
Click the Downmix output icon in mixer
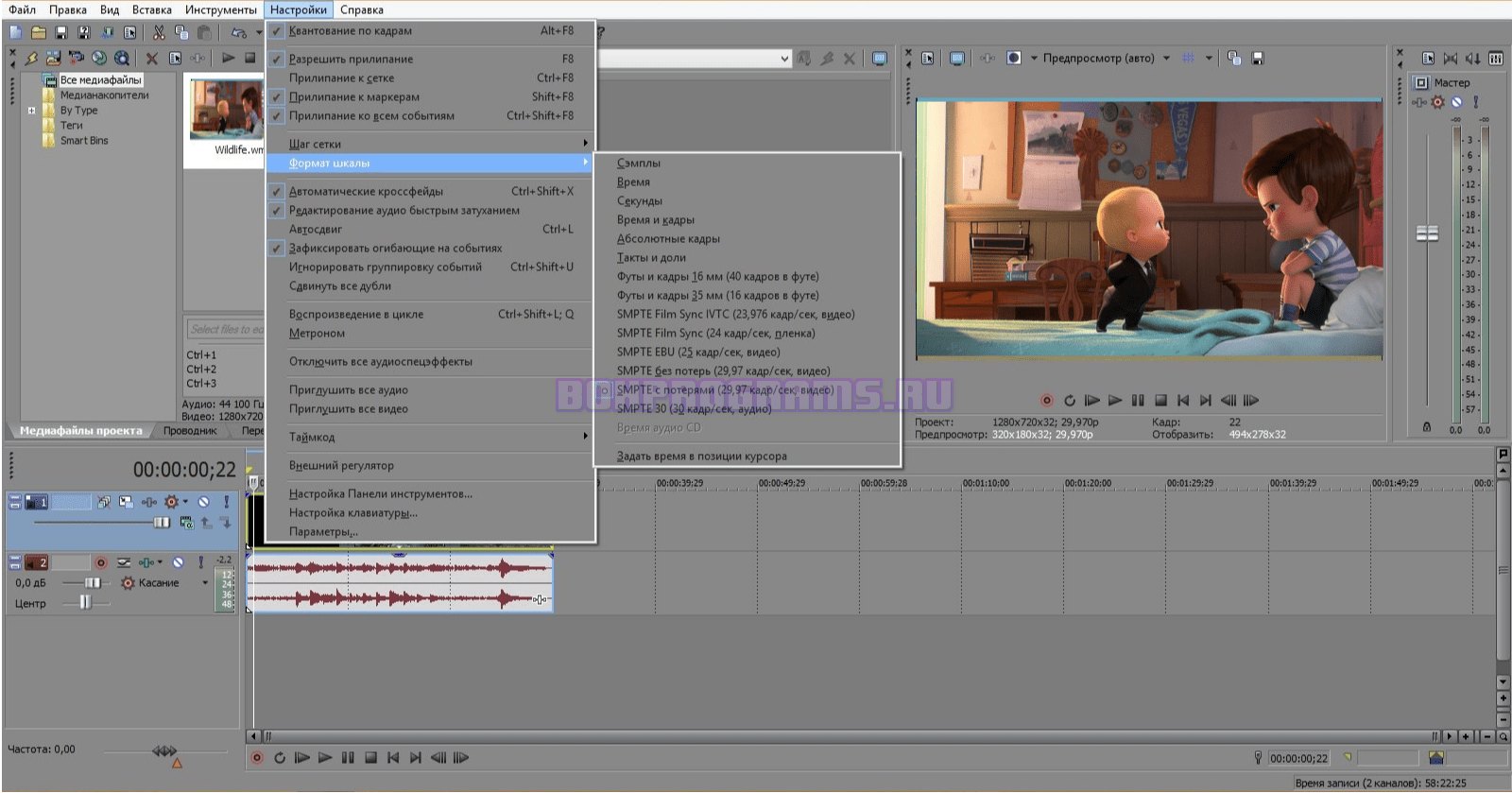pos(1451,59)
